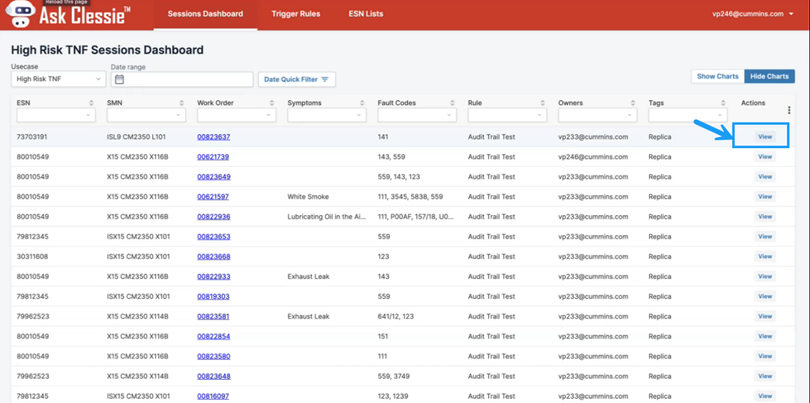Viewport: 810px width, 403px height.
Task: Switch to the Sessions Dashboard tab
Action: [205, 14]
